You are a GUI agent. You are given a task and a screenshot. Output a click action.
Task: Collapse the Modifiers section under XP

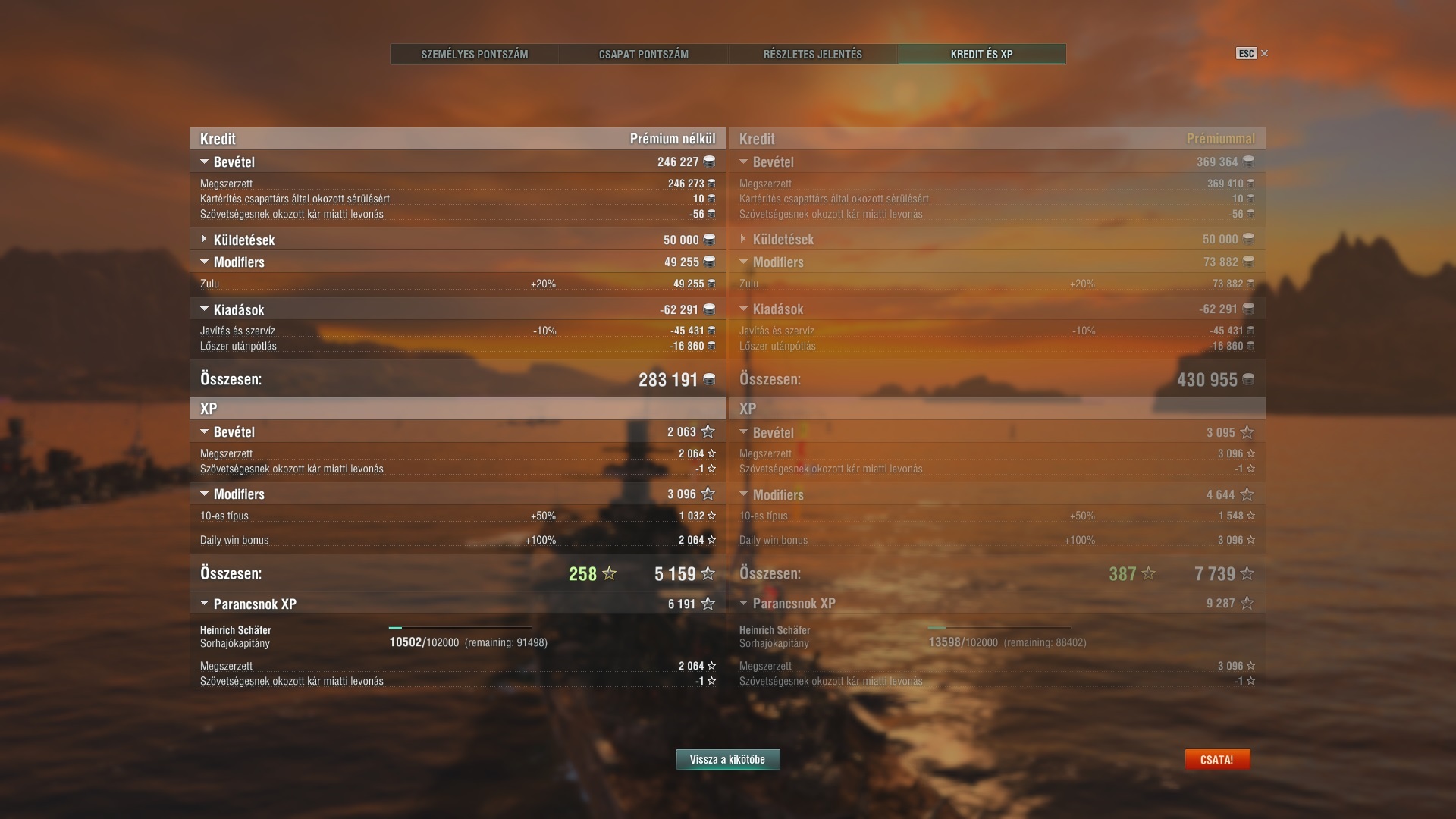click(x=204, y=494)
